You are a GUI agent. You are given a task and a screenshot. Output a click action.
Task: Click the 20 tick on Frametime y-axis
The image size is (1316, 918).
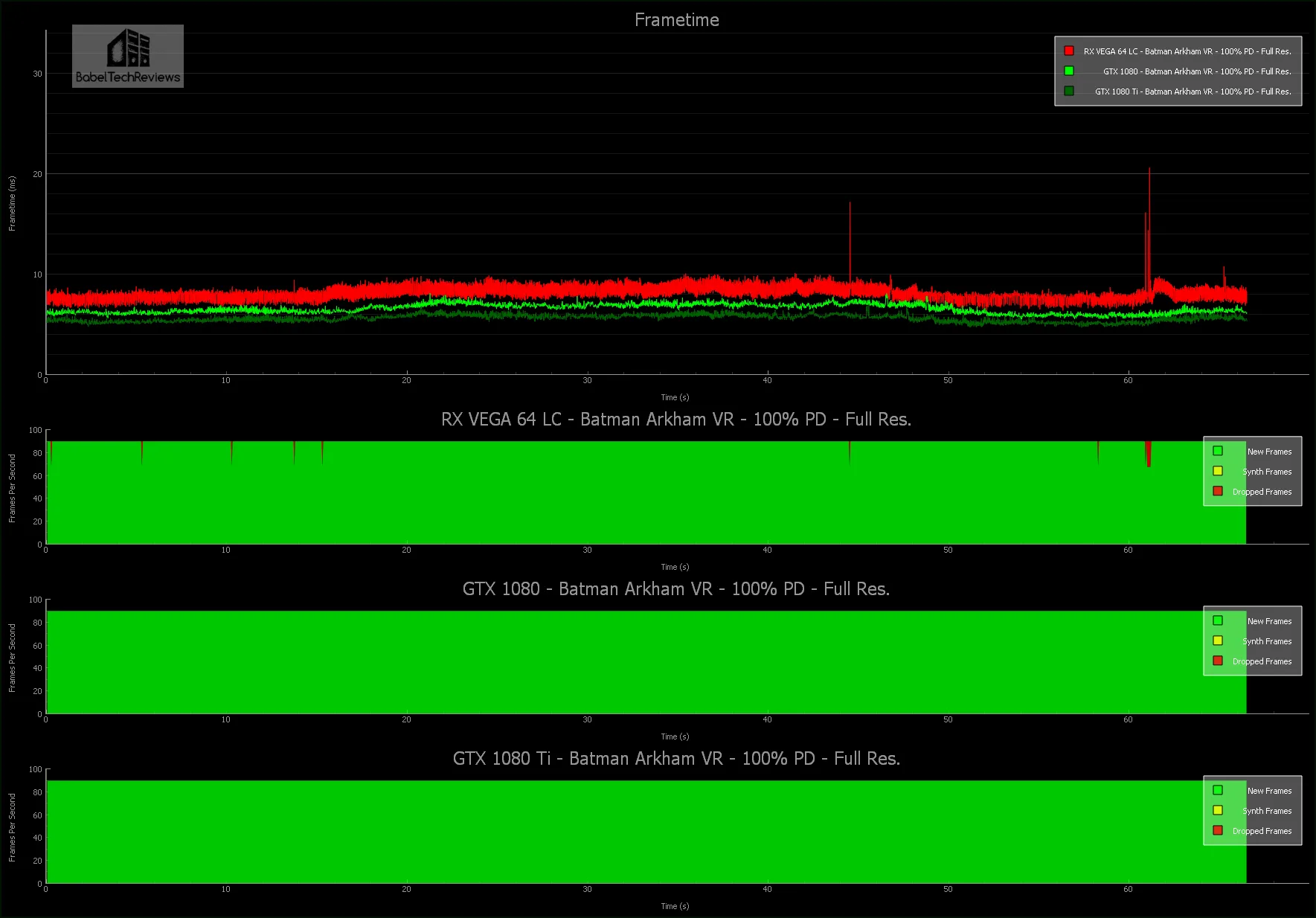[37, 174]
